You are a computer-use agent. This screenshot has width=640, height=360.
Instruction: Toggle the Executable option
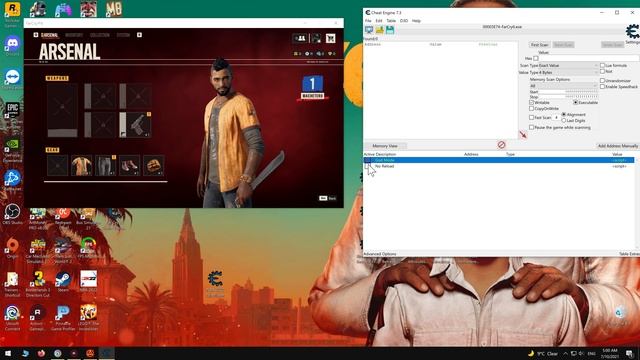576,102
